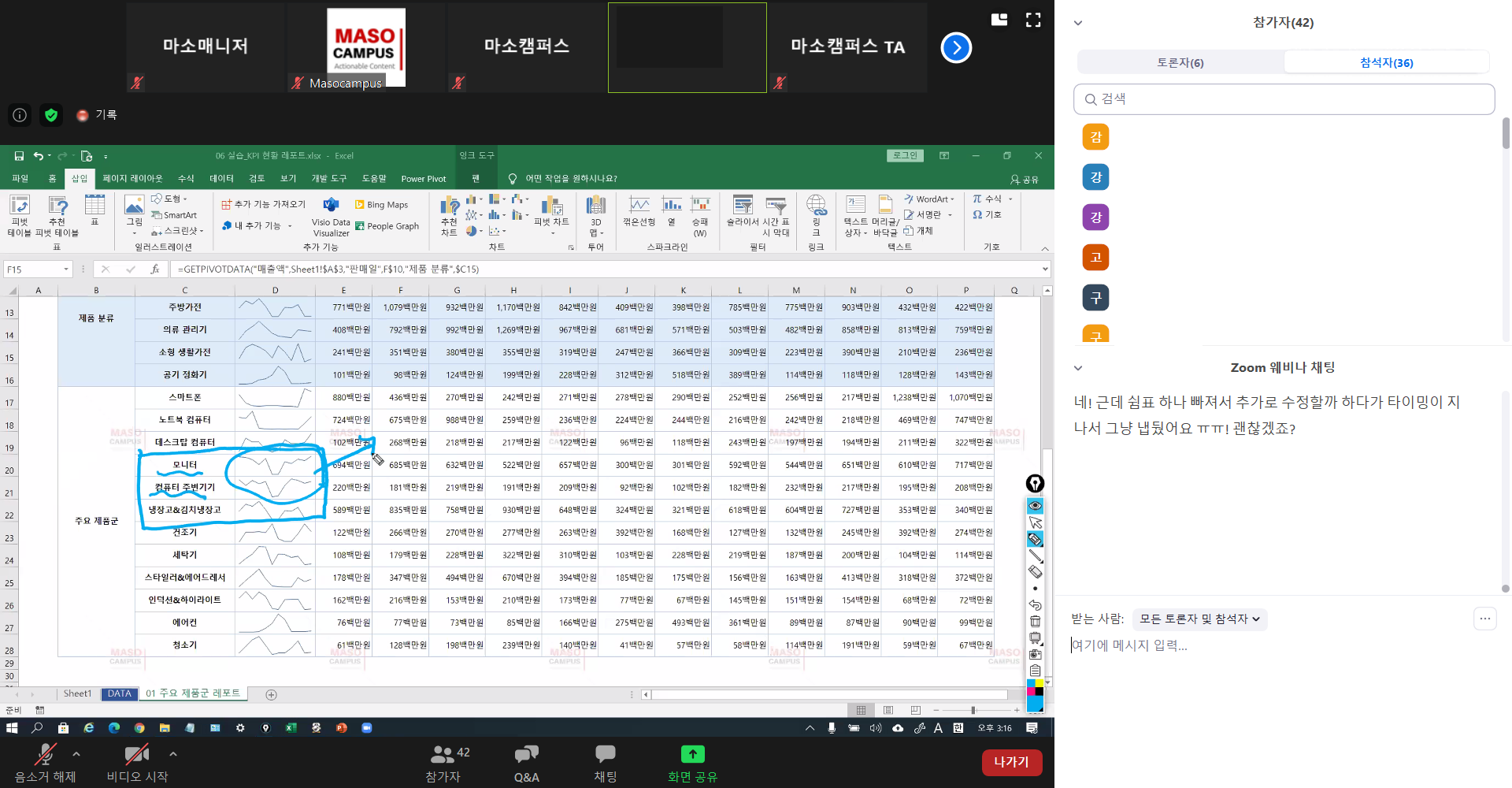Open the chat recipient dropdown 모든 토론자 및 참석자
This screenshot has width=1512, height=788.
tap(1199, 619)
